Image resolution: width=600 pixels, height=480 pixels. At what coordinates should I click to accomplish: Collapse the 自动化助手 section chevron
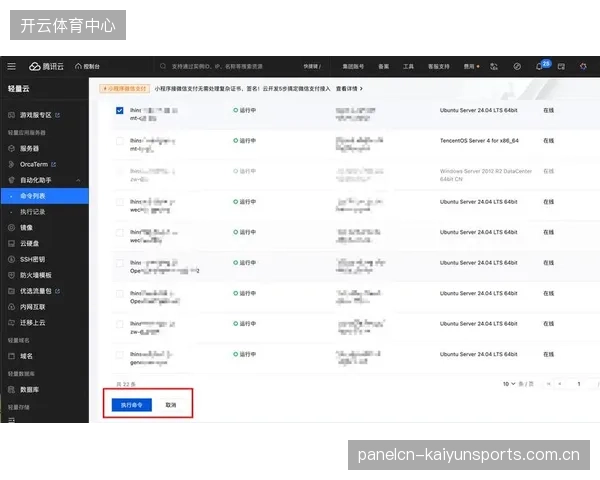point(78,180)
